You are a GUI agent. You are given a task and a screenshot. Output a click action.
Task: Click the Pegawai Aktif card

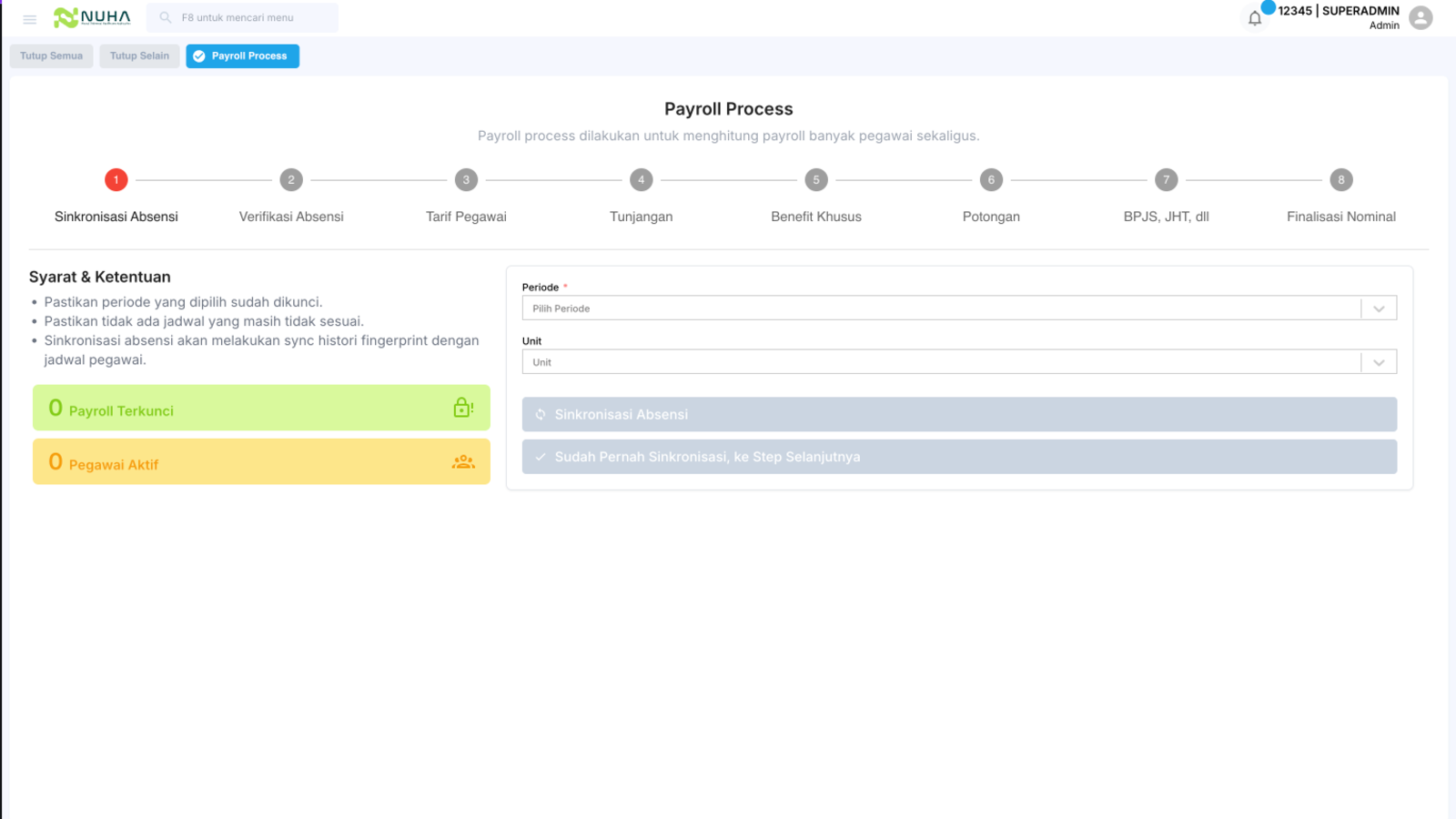point(261,461)
